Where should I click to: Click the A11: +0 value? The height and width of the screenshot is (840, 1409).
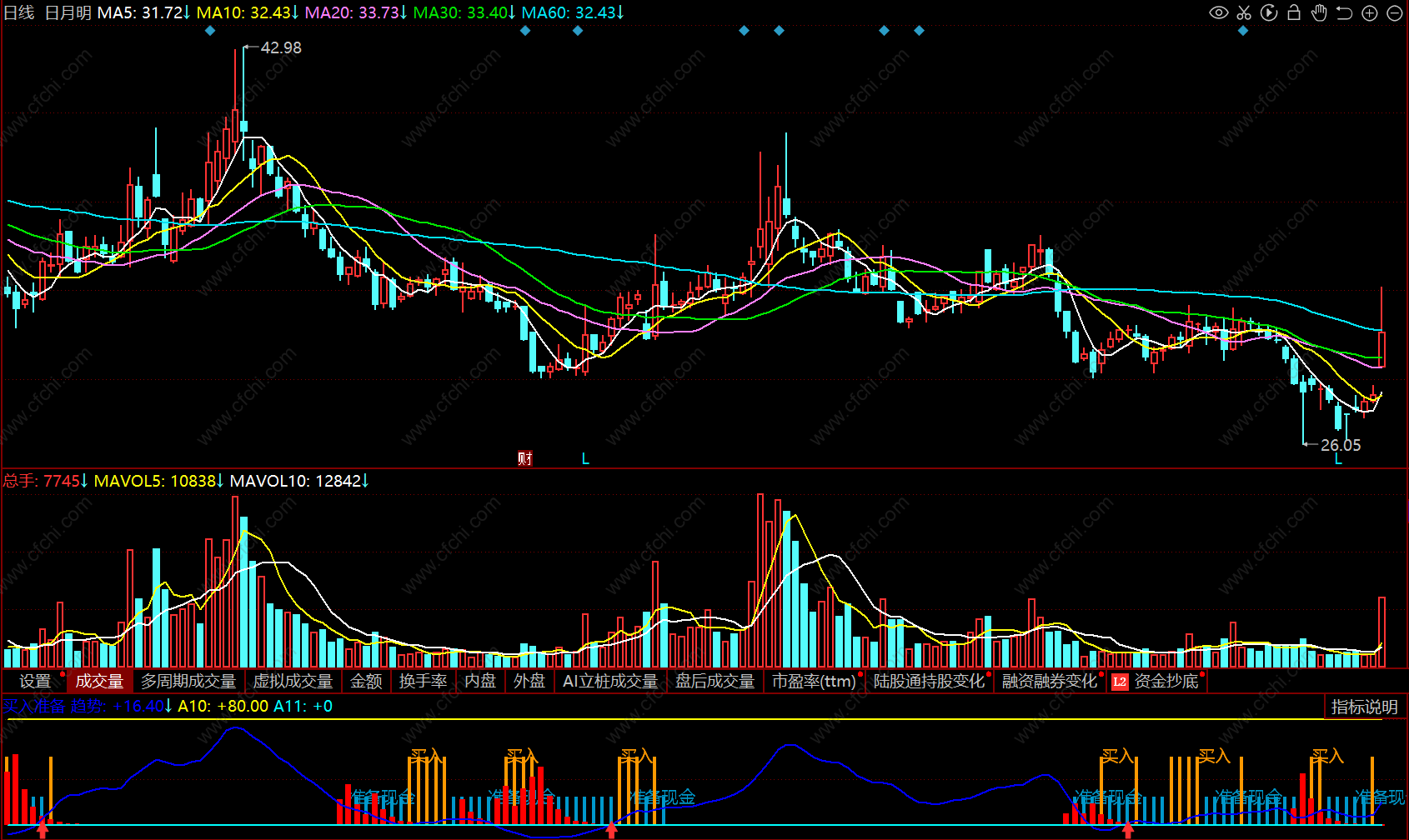click(x=303, y=707)
